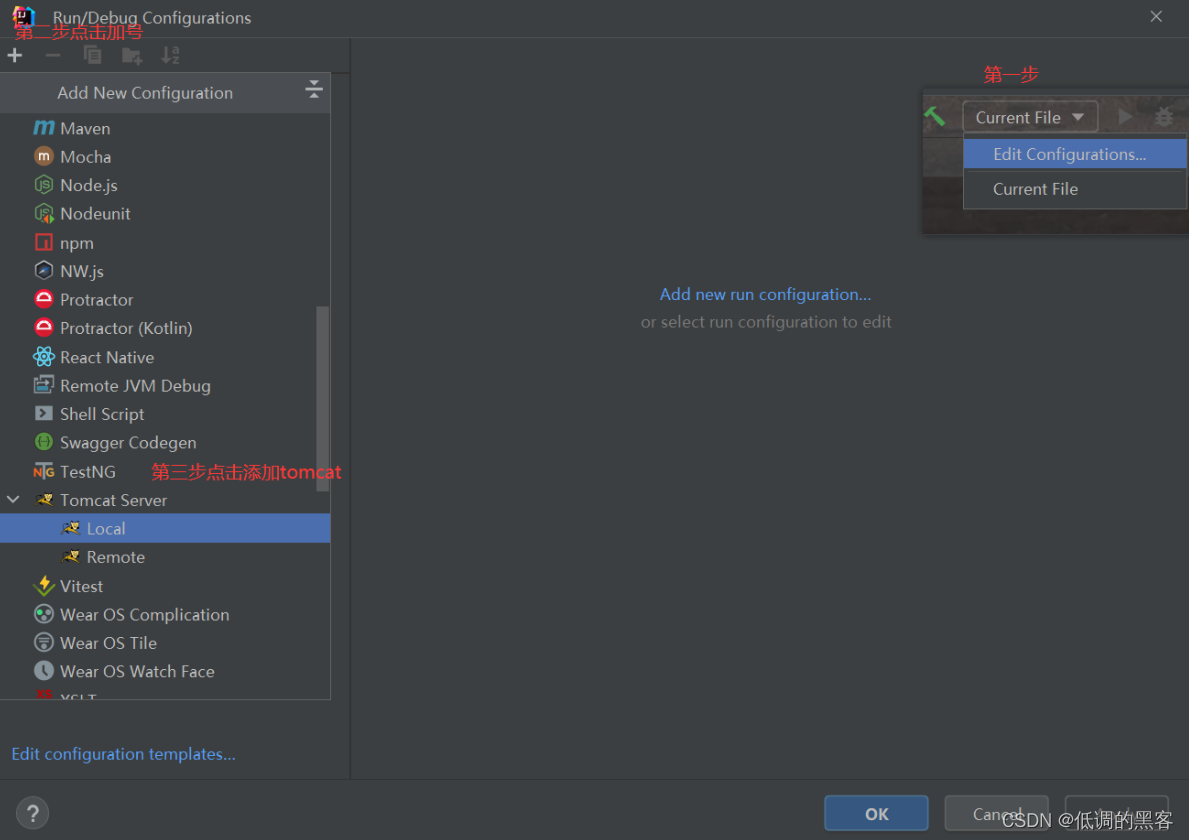
Task: Choose Current File in the dropdown menu
Action: 1074,189
